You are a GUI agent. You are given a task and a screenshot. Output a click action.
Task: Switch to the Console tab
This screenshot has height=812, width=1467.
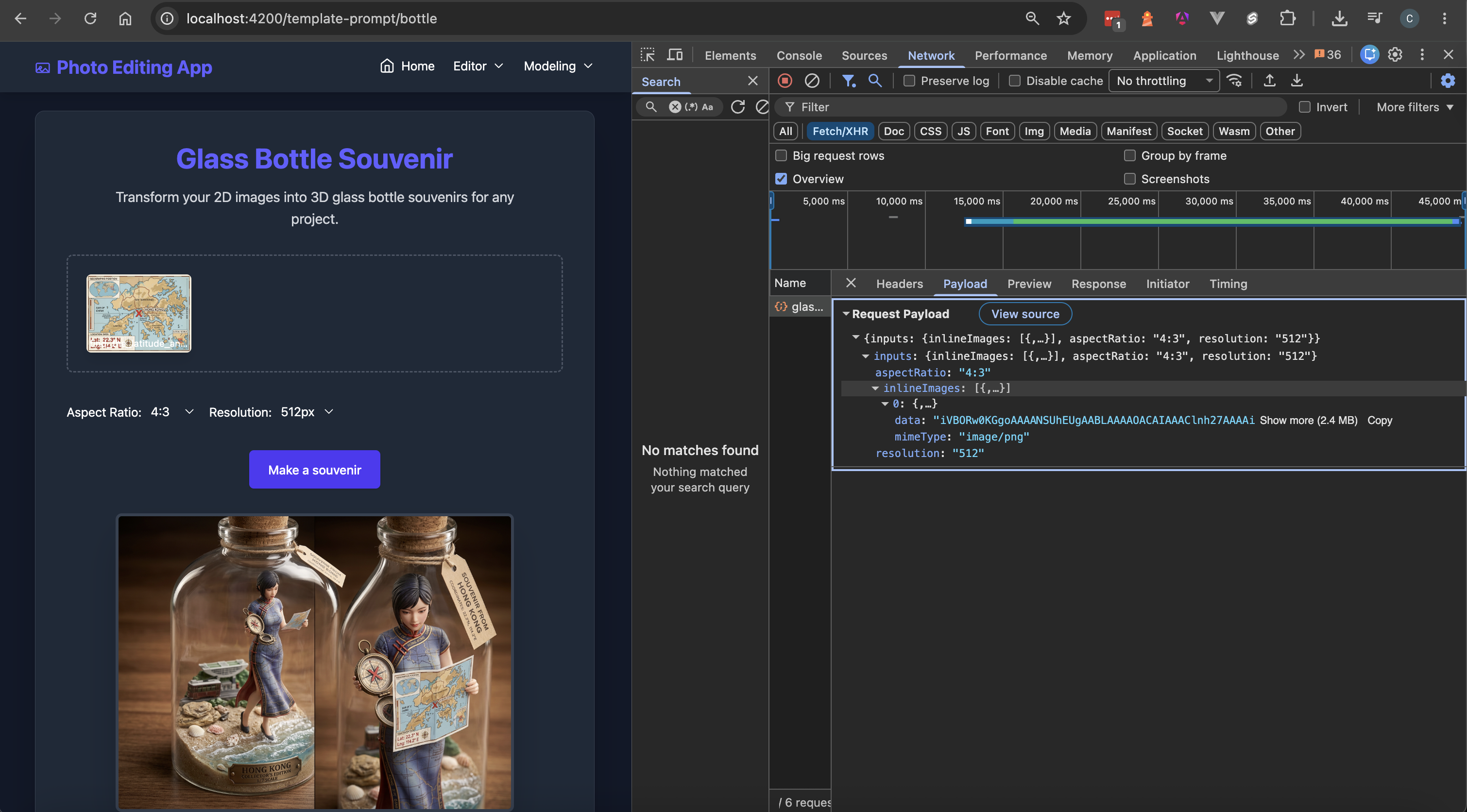(x=799, y=55)
